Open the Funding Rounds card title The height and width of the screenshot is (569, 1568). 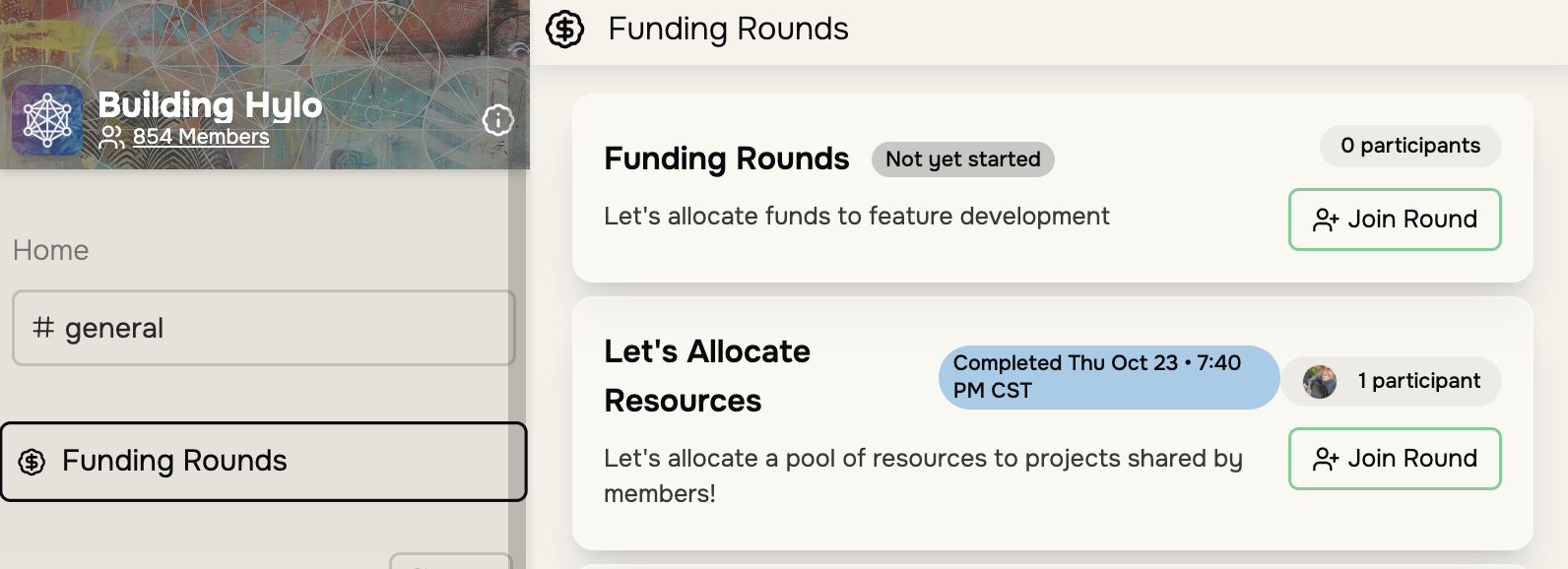pyautogui.click(x=726, y=158)
